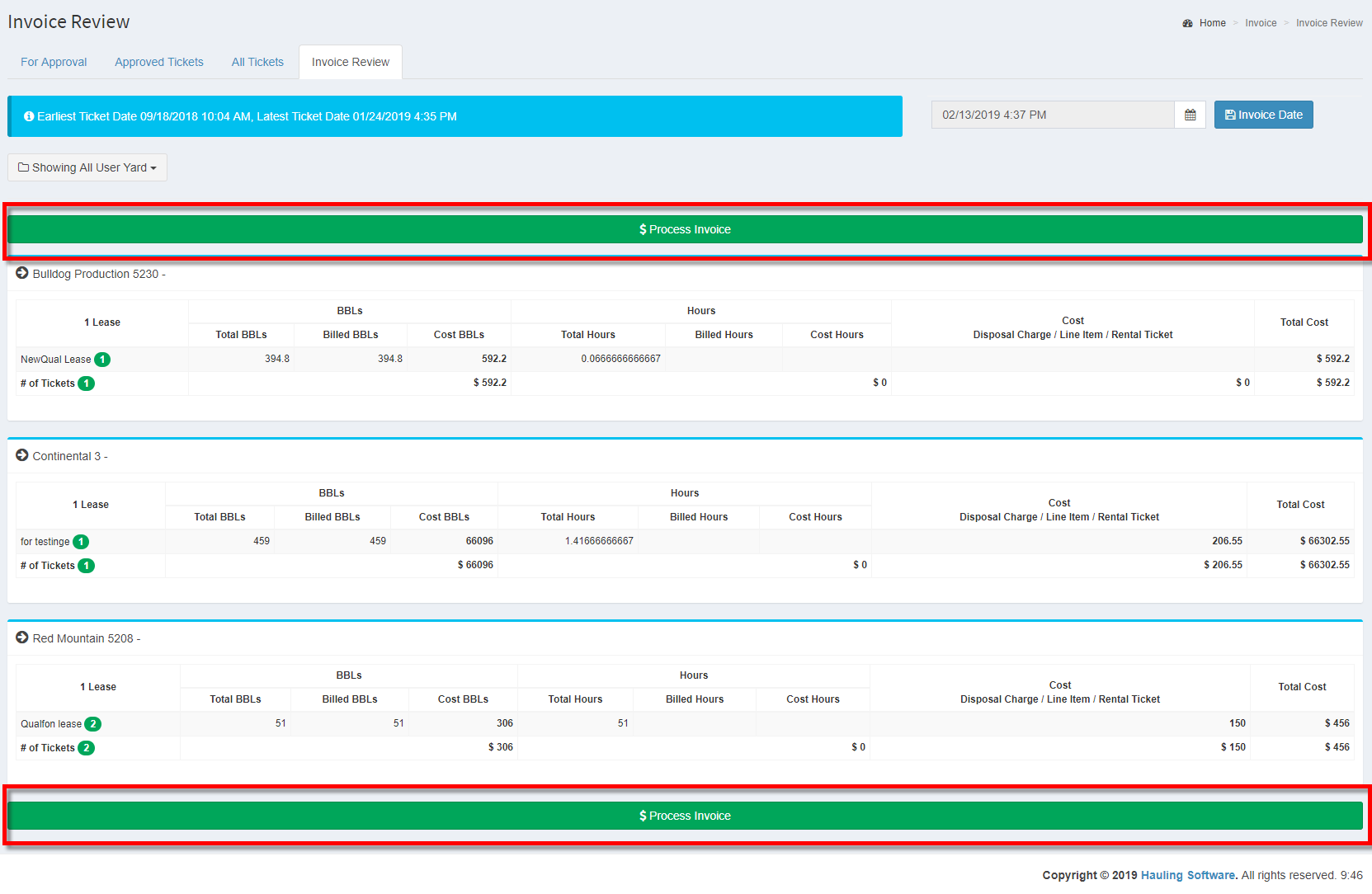
Task: Click the Continental # of Tickets badge
Action: pos(86,566)
